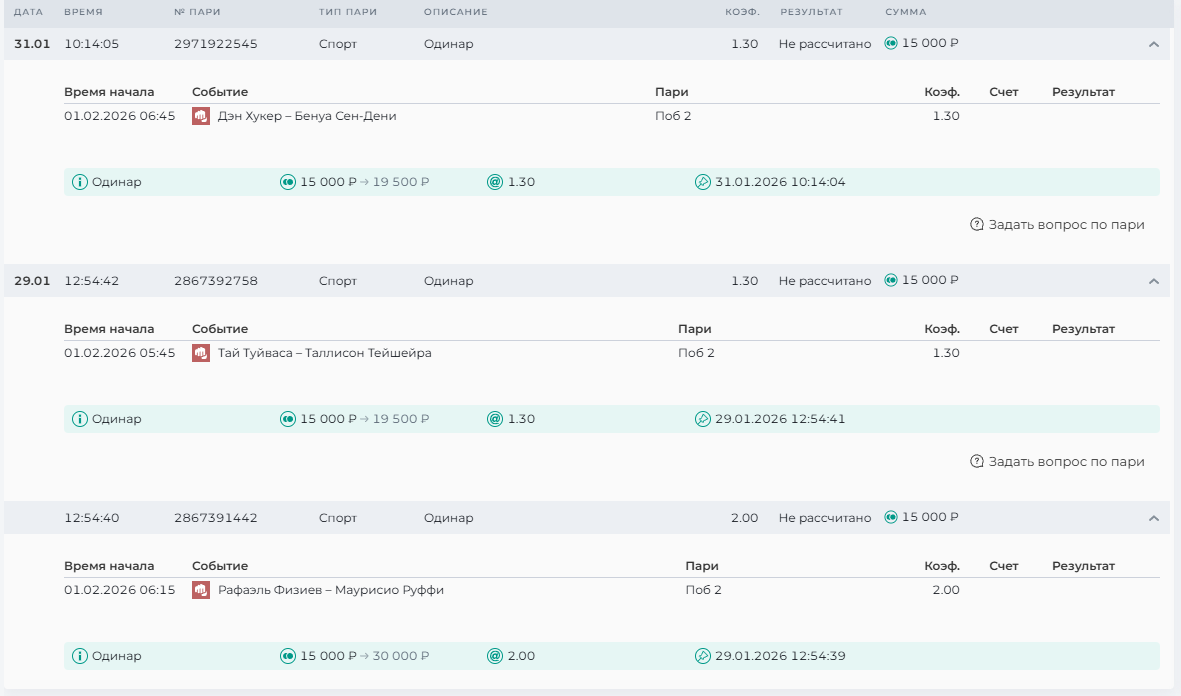
Task: Click the clock icon beside 31.01.2026 10:14:04
Action: pyautogui.click(x=702, y=182)
